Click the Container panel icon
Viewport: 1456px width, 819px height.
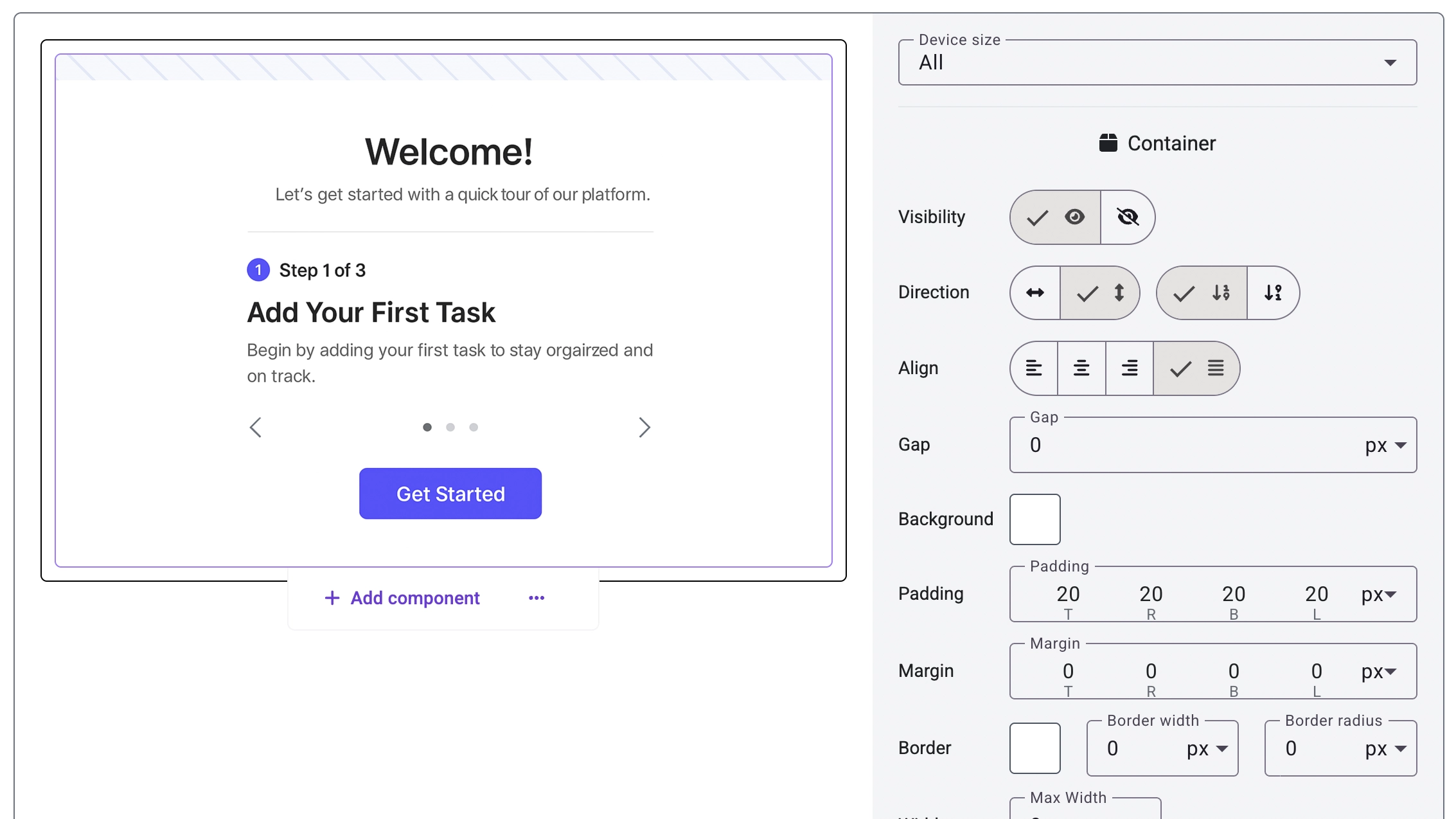[x=1108, y=143]
